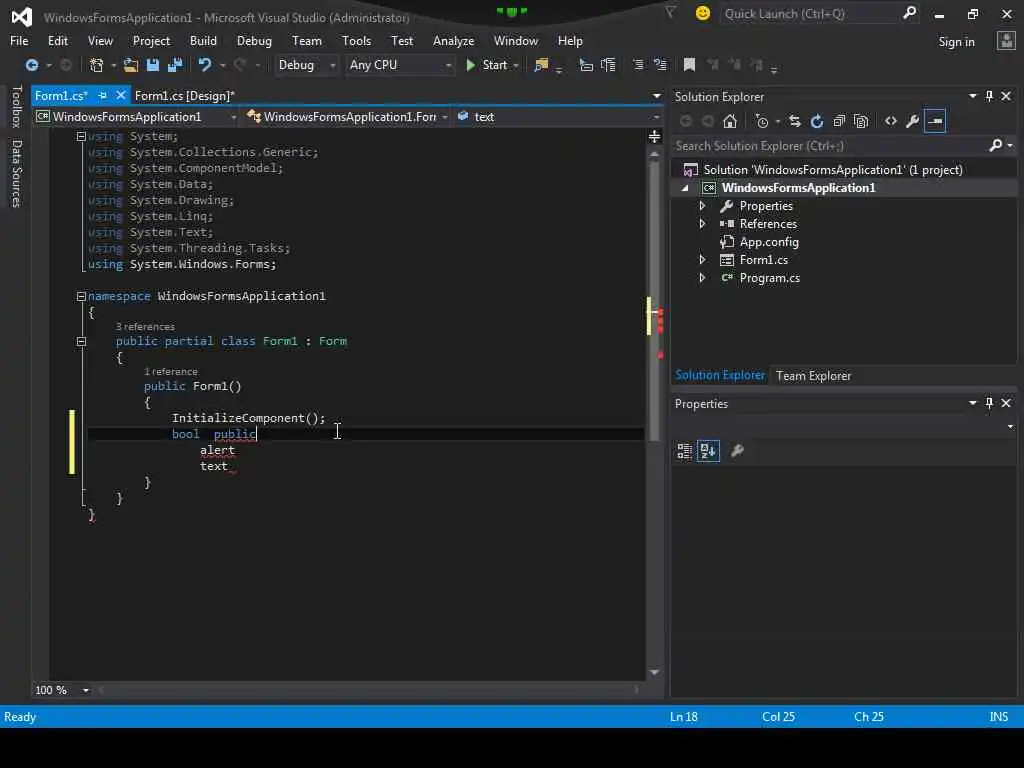Click the 1 reference CodeLens link
This screenshot has height=768, width=1024.
170,372
